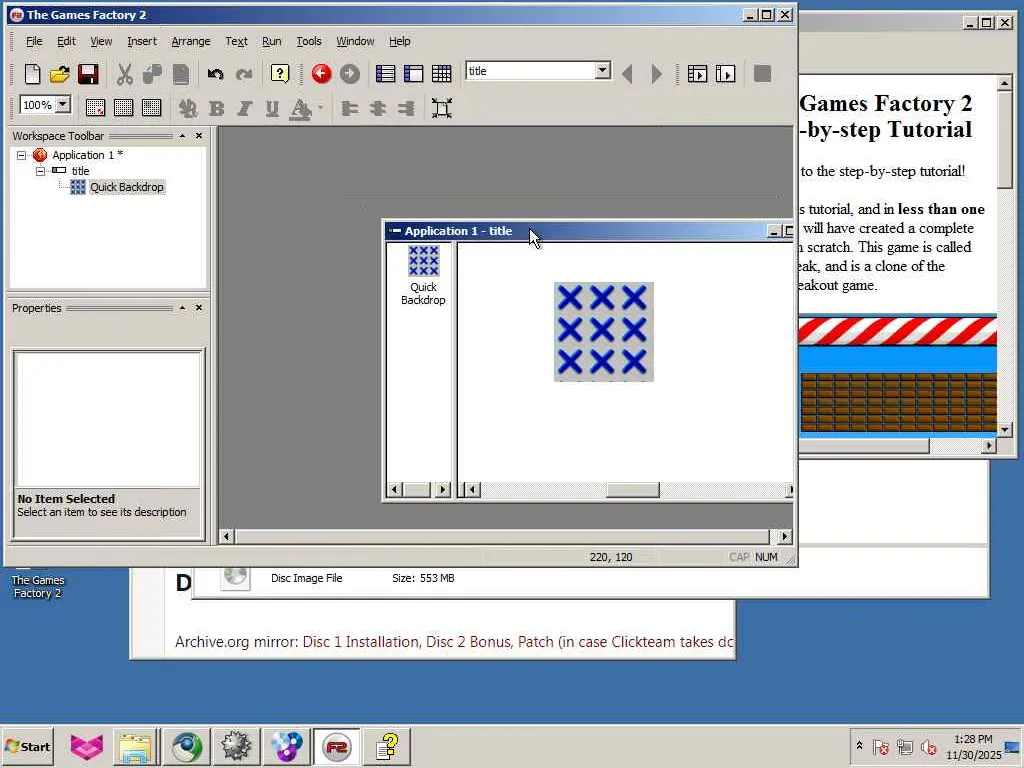Open the Window menu
The width and height of the screenshot is (1024, 768).
click(355, 41)
